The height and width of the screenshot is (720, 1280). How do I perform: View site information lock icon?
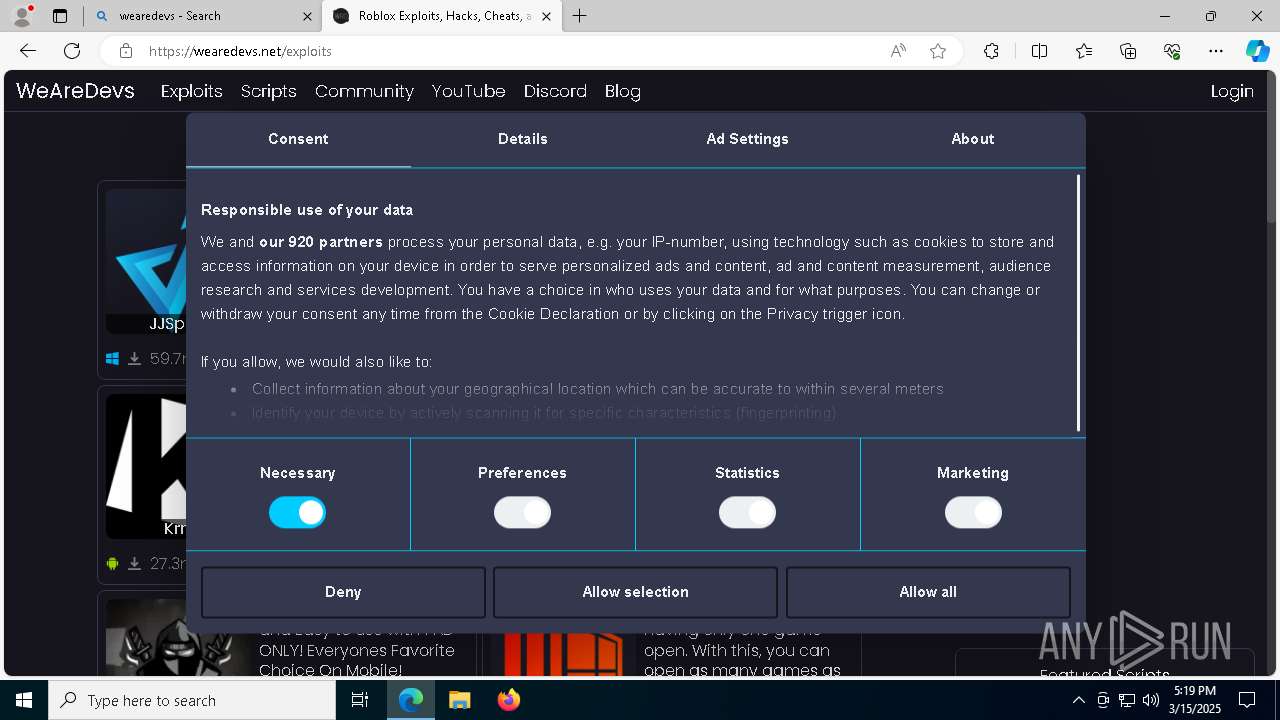125,51
